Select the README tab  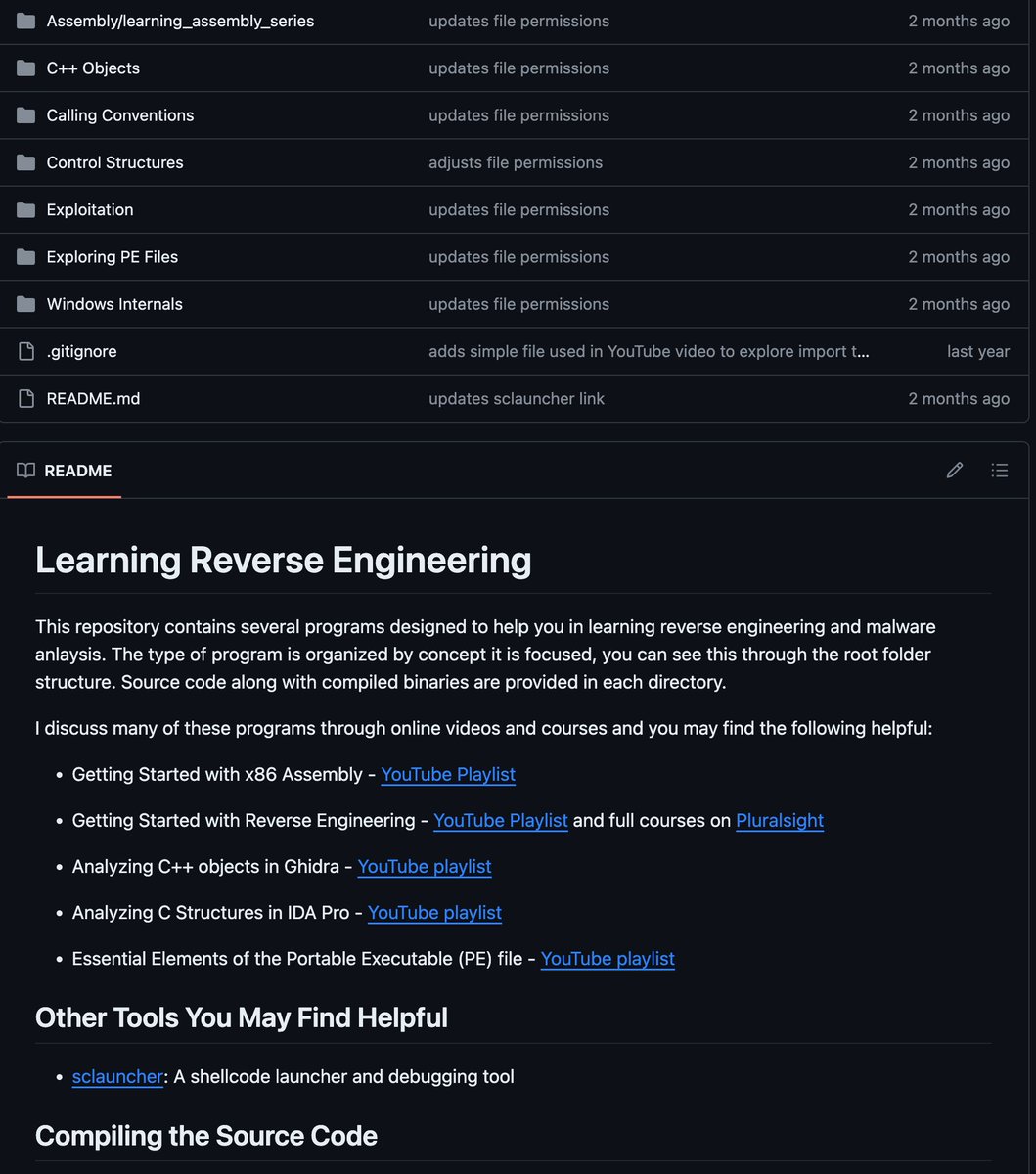77,471
